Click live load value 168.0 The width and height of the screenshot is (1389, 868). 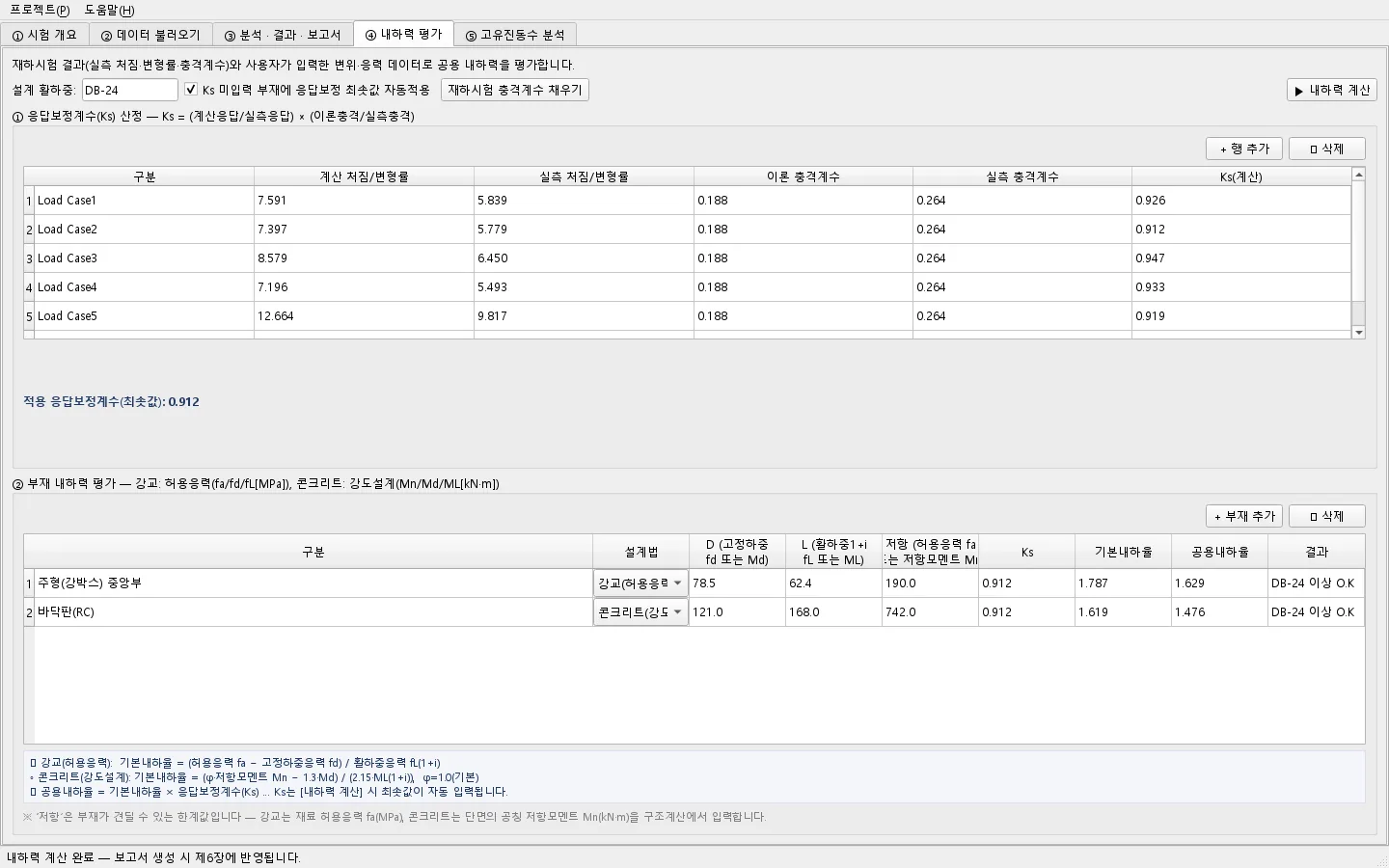pos(833,612)
